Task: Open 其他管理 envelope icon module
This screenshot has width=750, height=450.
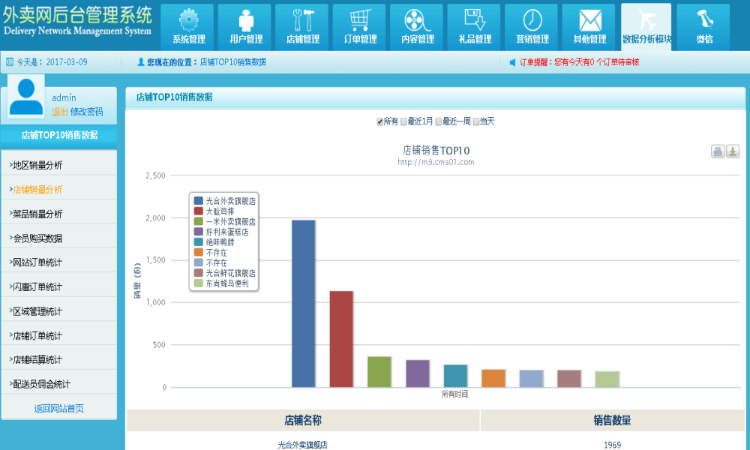Action: (590, 27)
